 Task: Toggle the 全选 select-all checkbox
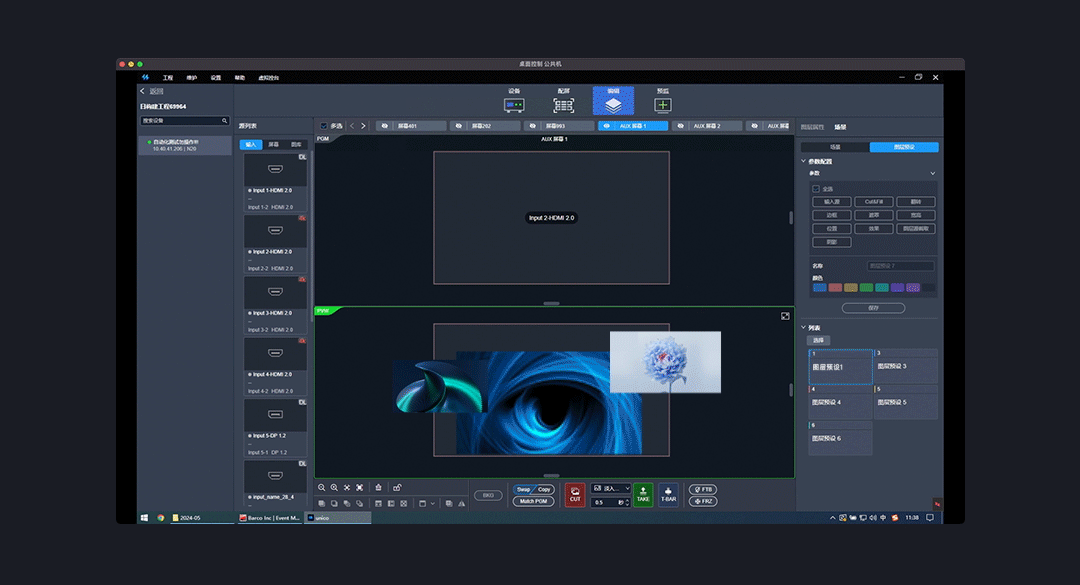(816, 189)
